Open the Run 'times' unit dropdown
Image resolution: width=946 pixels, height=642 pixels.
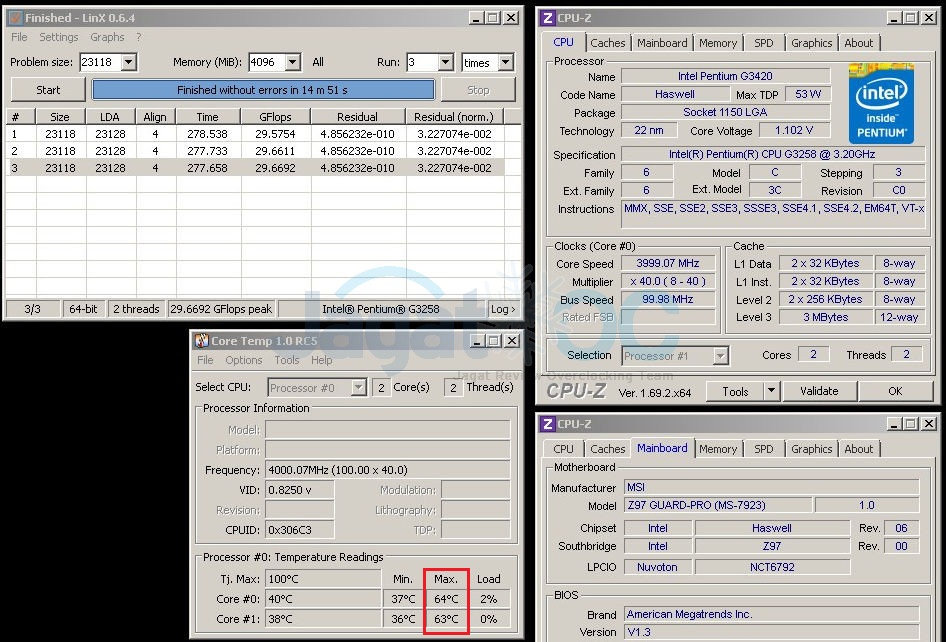tap(505, 63)
